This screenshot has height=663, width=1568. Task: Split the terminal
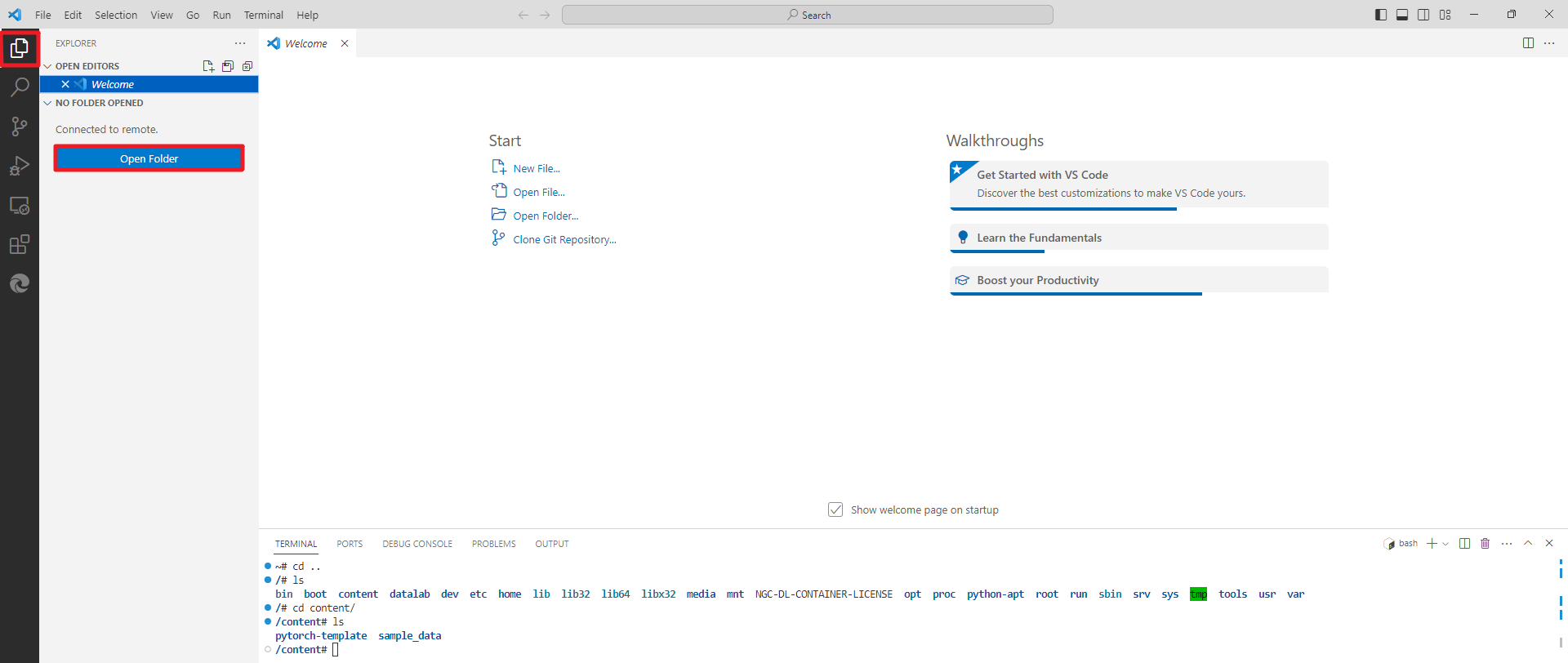point(1464,544)
